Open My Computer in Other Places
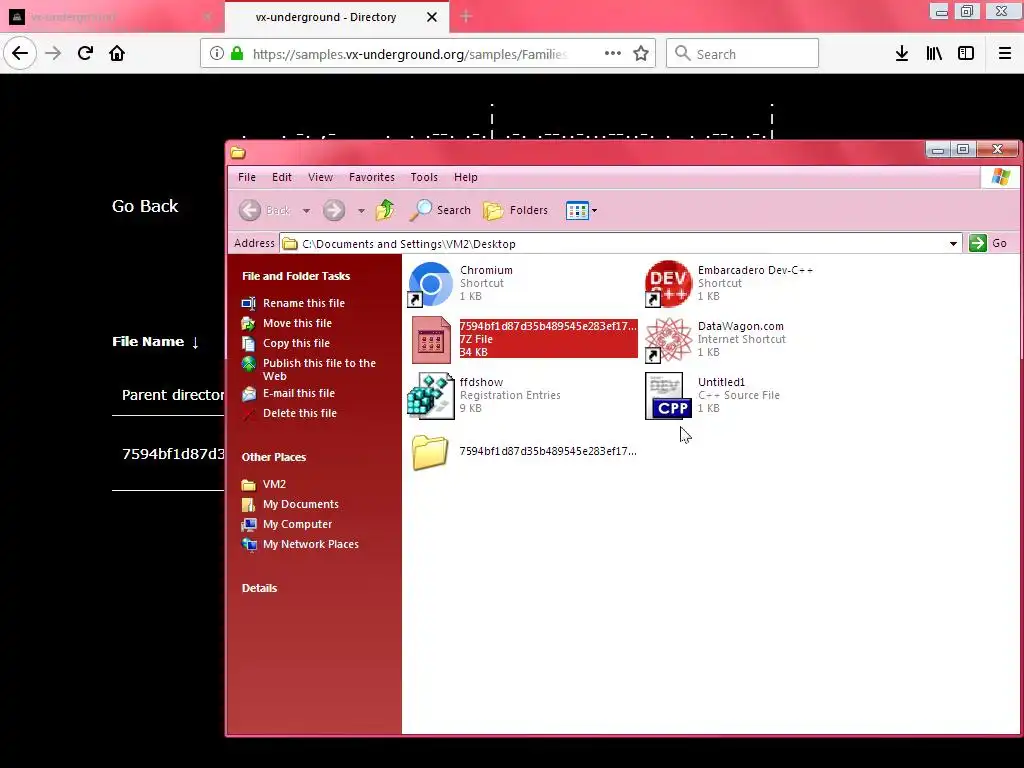This screenshot has width=1024, height=768. click(297, 524)
